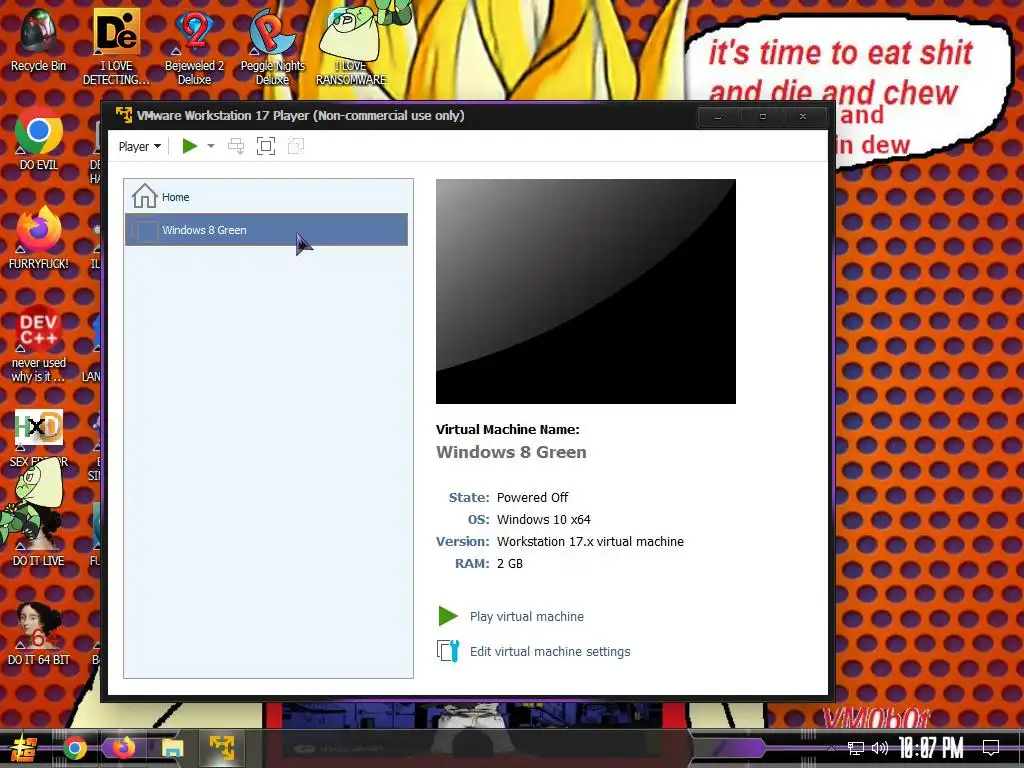Click the Powered Off state text
Screen dimensions: 1024x768
pos(532,498)
